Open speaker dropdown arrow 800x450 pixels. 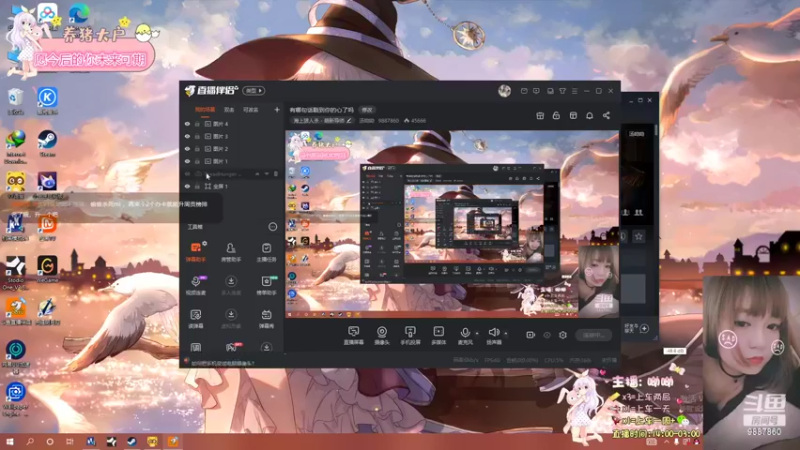(x=506, y=334)
